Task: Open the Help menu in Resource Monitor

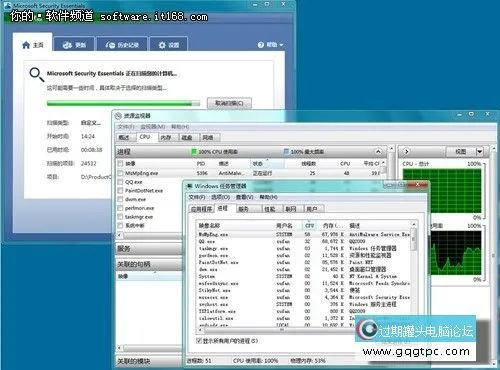Action: (180, 127)
